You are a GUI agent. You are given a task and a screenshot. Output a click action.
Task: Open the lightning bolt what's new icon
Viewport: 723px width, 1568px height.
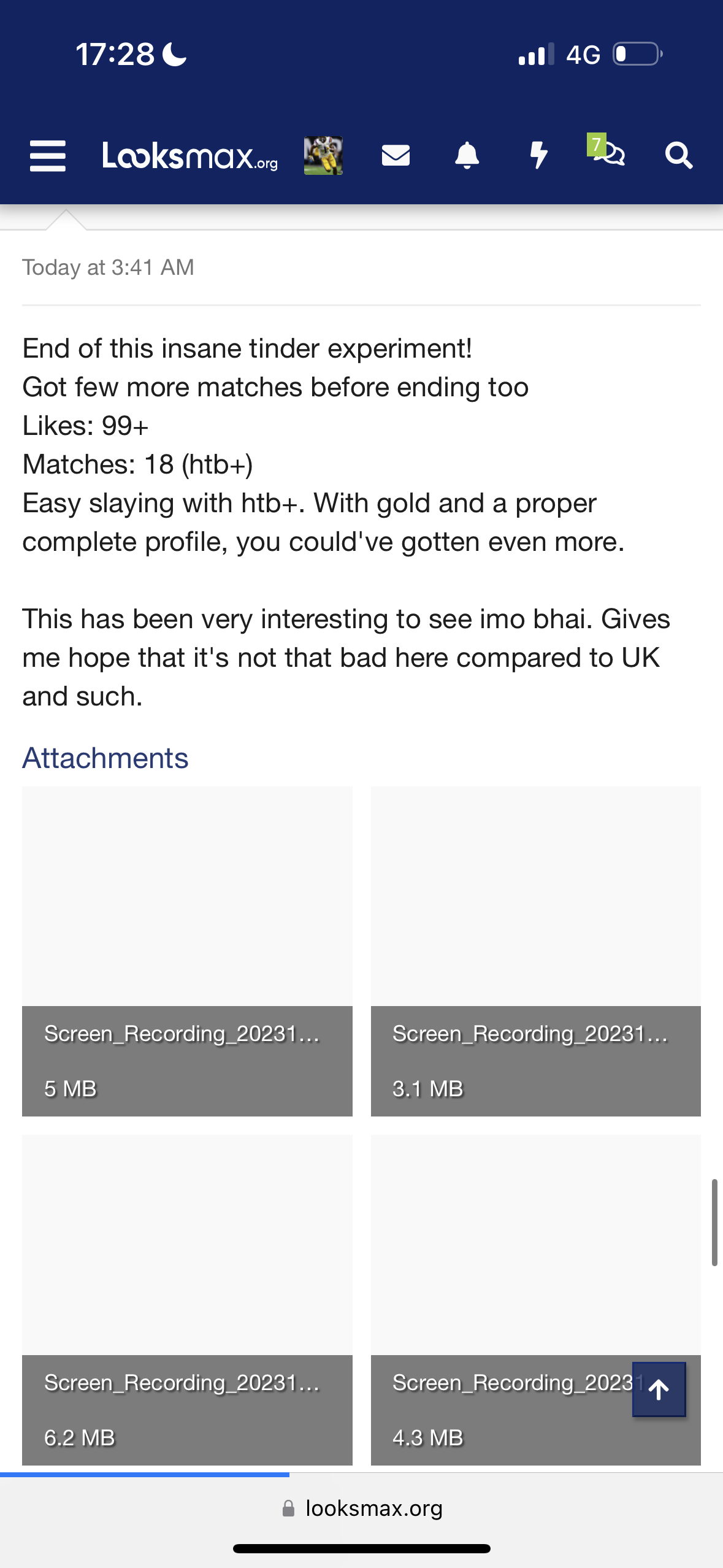(x=538, y=155)
